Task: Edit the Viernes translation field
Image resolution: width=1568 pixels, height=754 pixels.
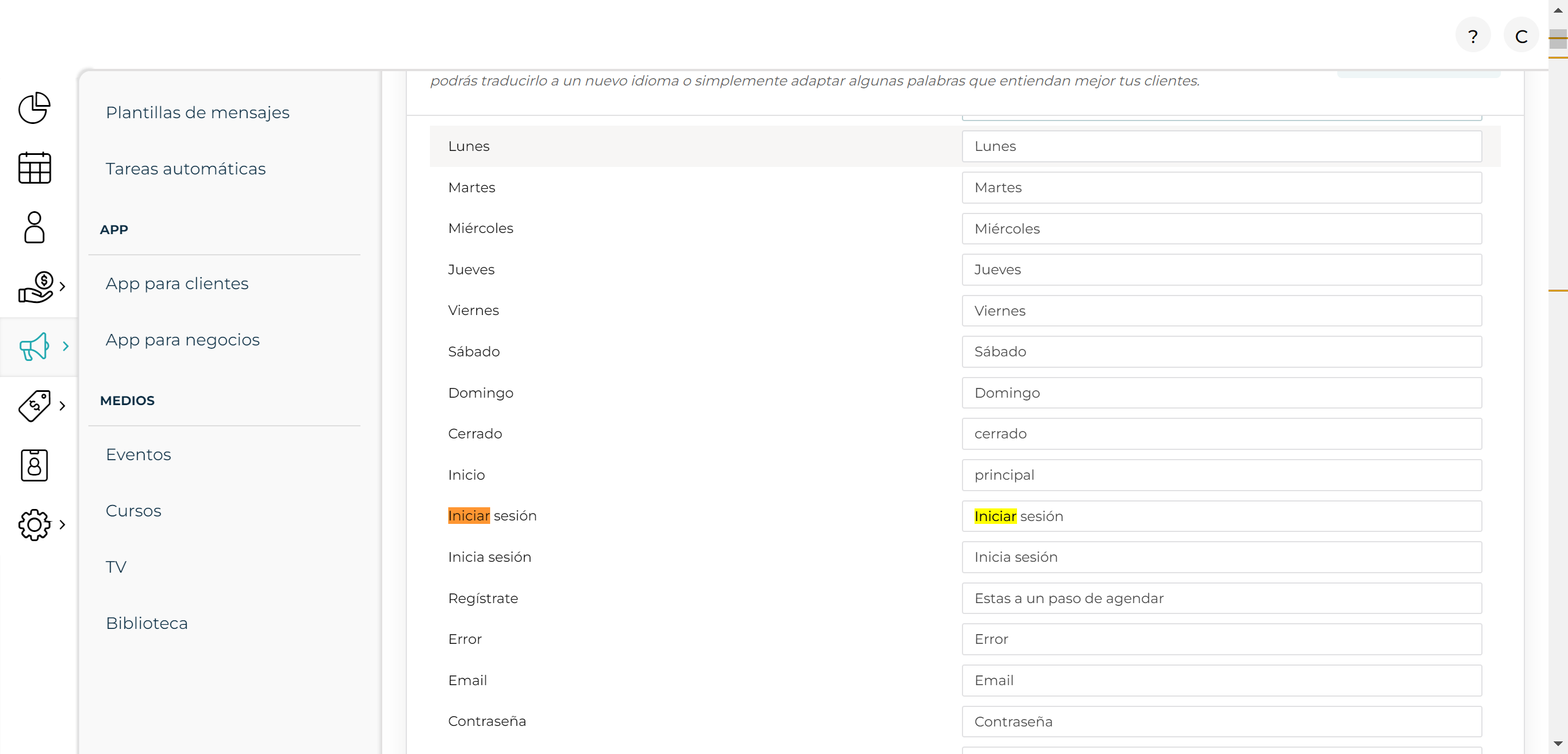Action: click(1222, 311)
